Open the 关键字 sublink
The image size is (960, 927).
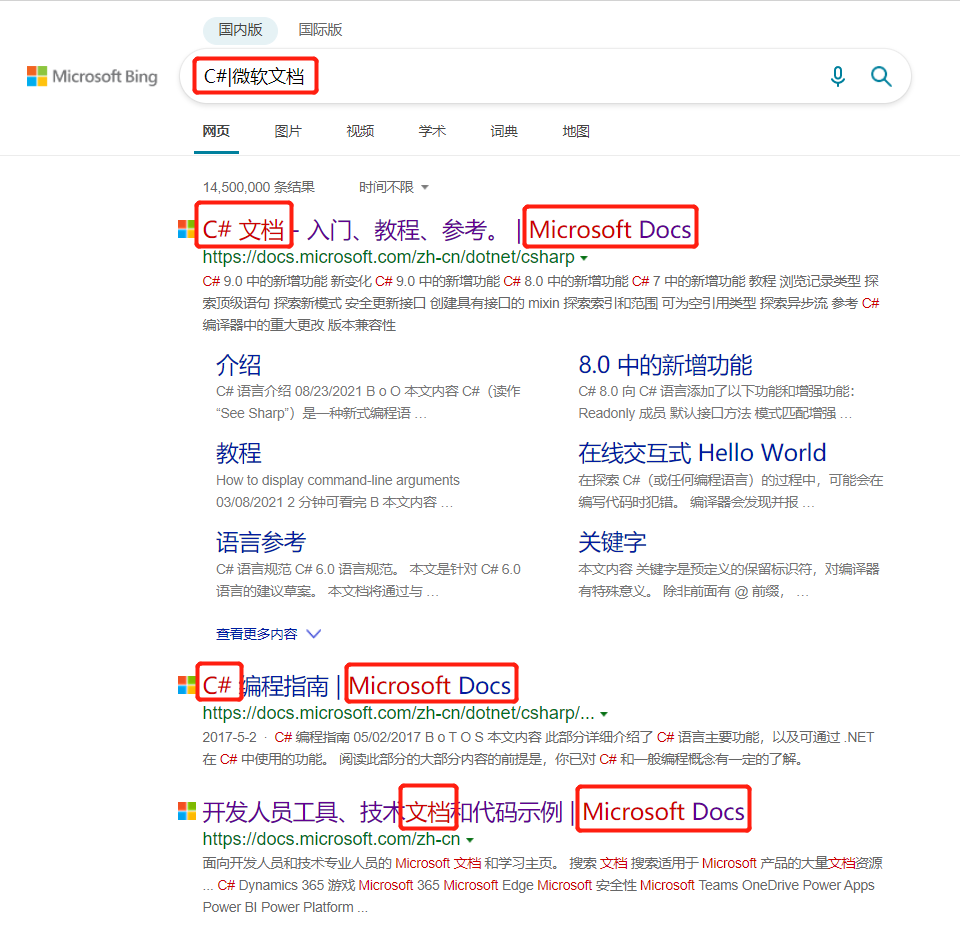point(612,542)
